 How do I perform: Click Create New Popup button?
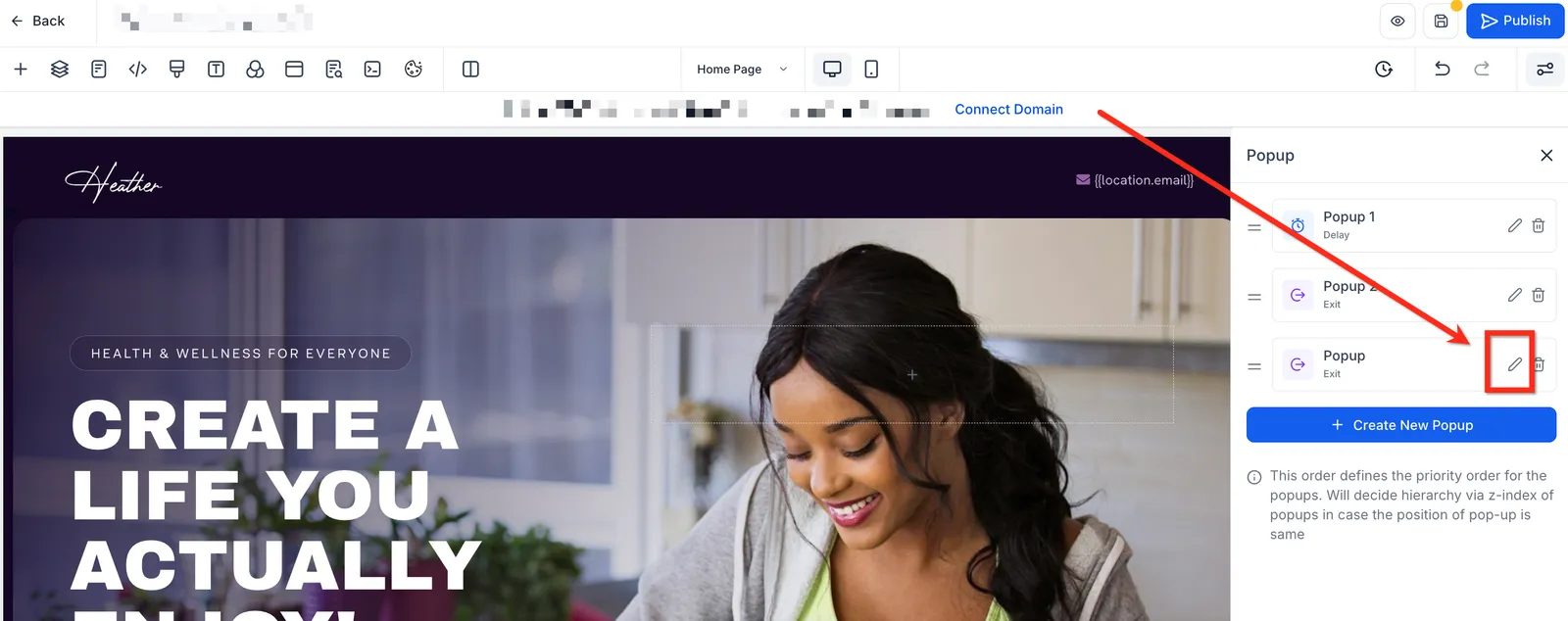1401,425
